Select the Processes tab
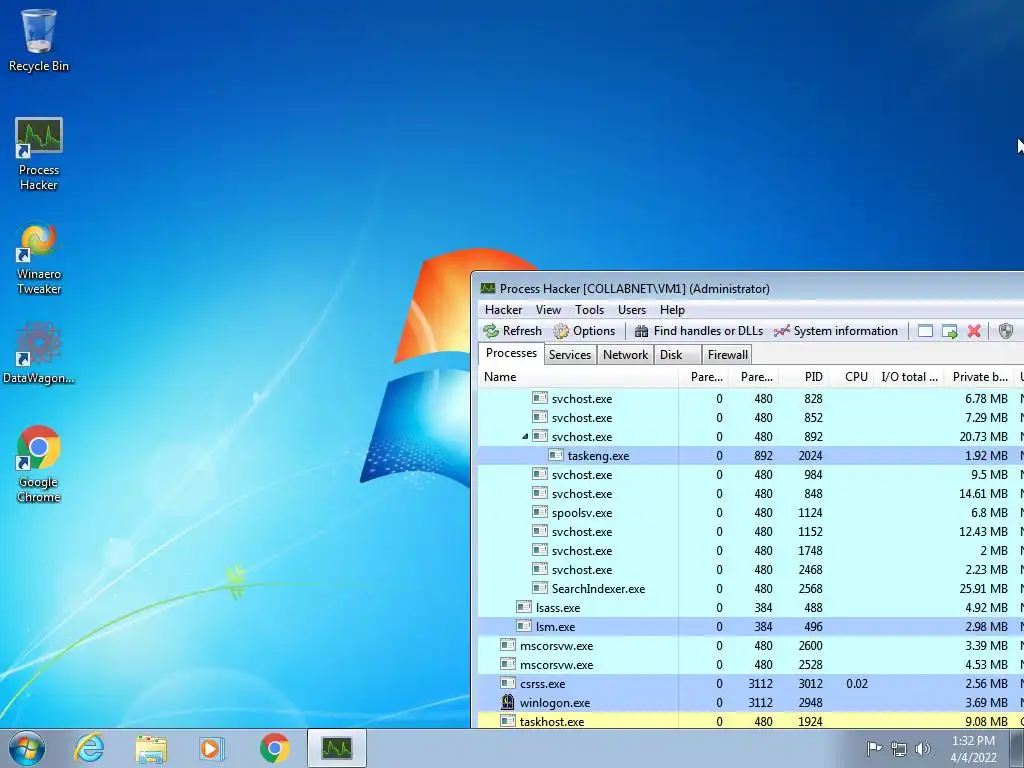The width and height of the screenshot is (1024, 768). (x=511, y=353)
